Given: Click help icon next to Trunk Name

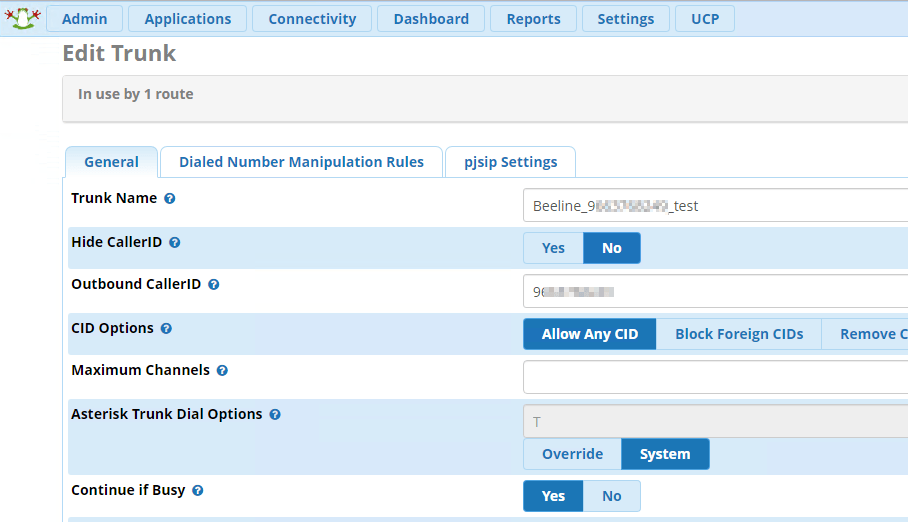Looking at the screenshot, I should [170, 199].
